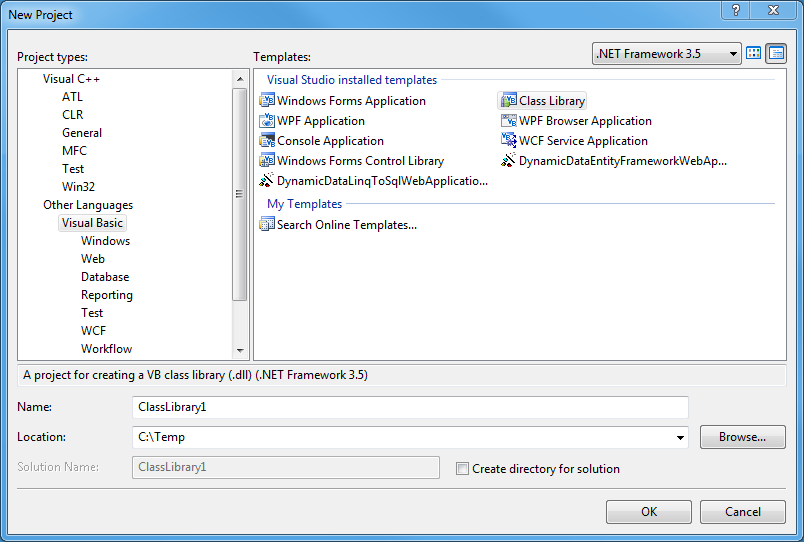
Task: Select the ATL project type
Action: click(72, 97)
